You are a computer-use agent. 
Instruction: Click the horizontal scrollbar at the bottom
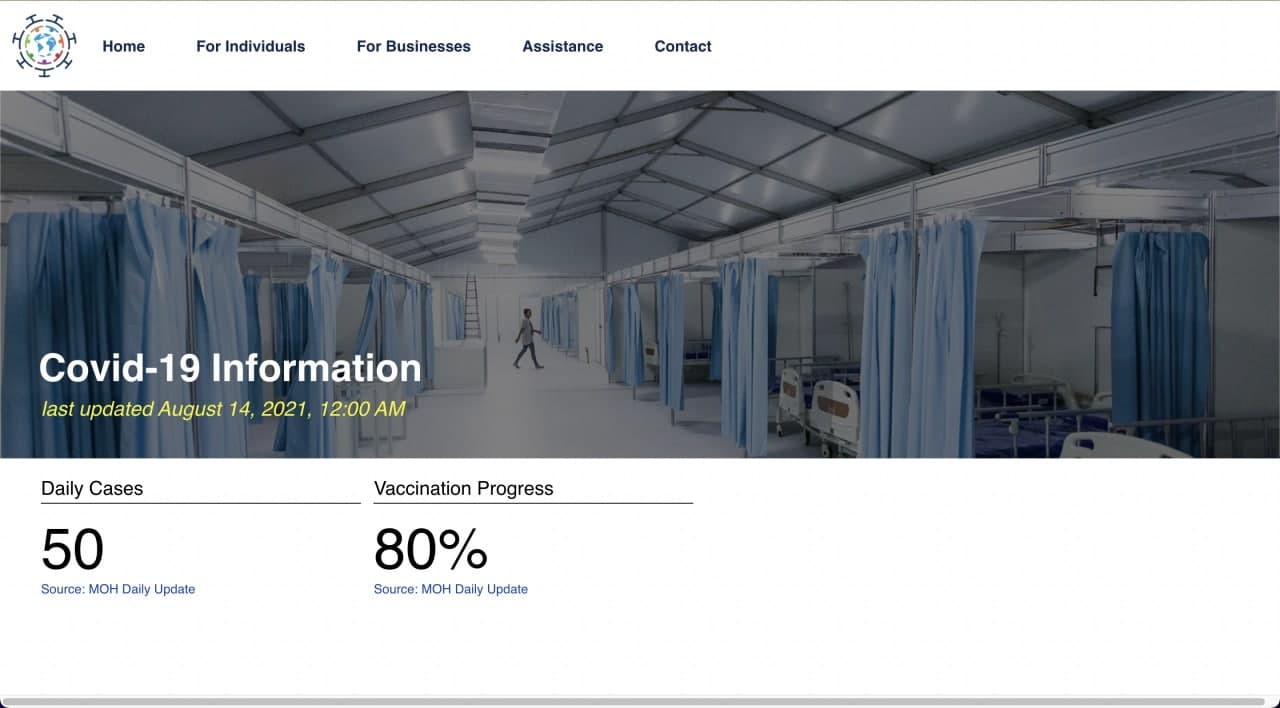634,702
